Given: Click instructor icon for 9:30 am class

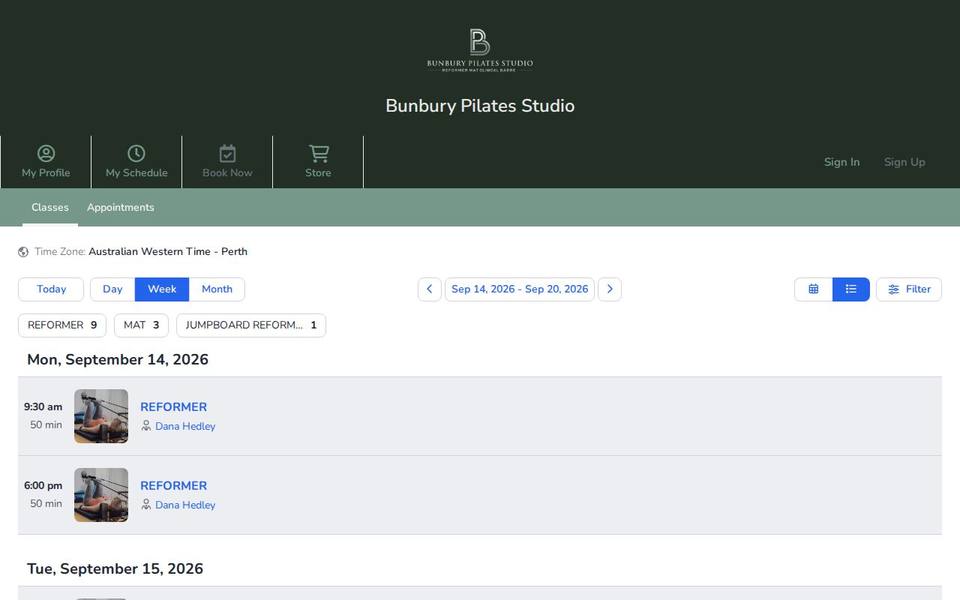Looking at the screenshot, I should tap(146, 426).
